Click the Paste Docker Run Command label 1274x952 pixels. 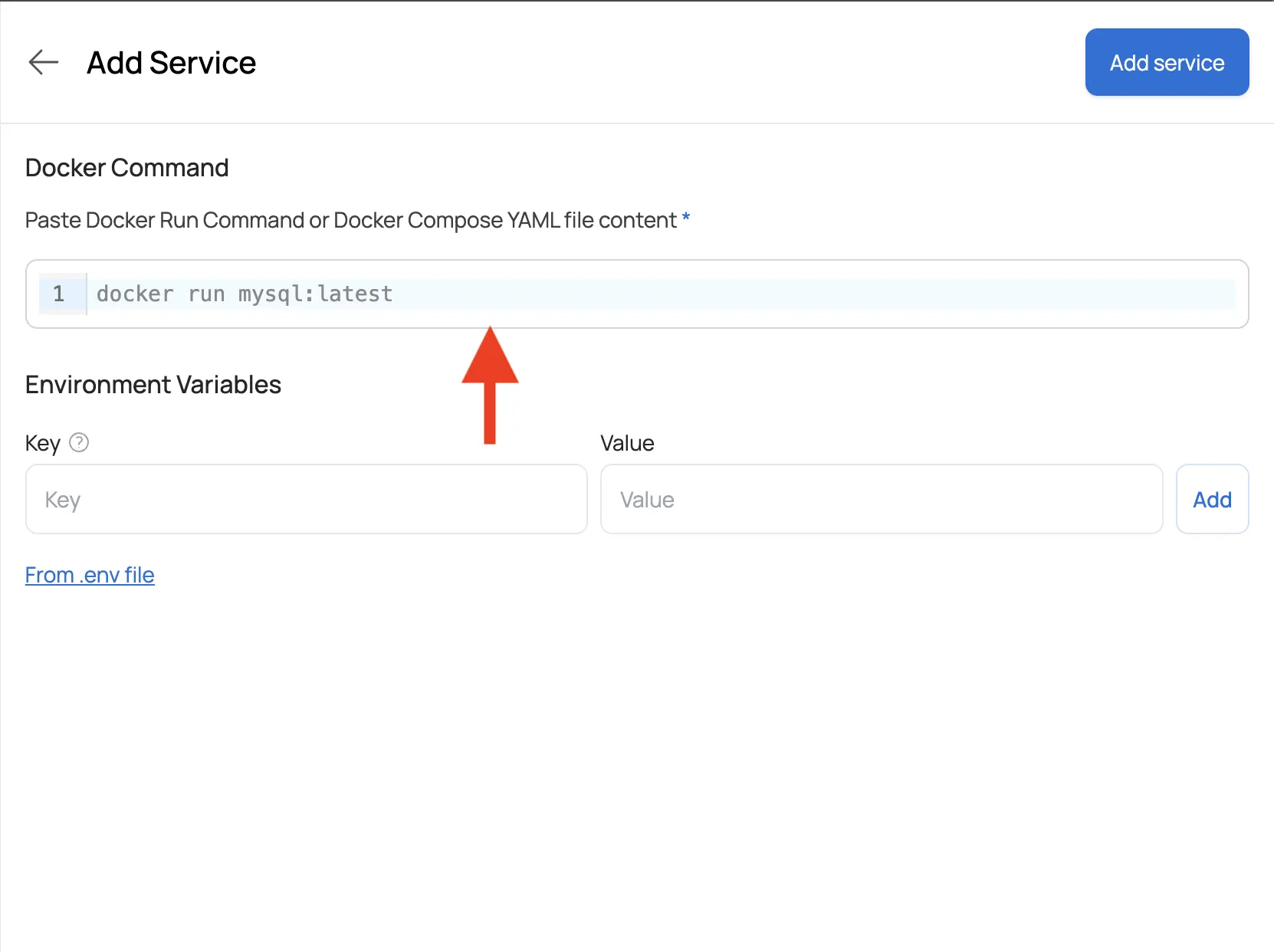350,220
